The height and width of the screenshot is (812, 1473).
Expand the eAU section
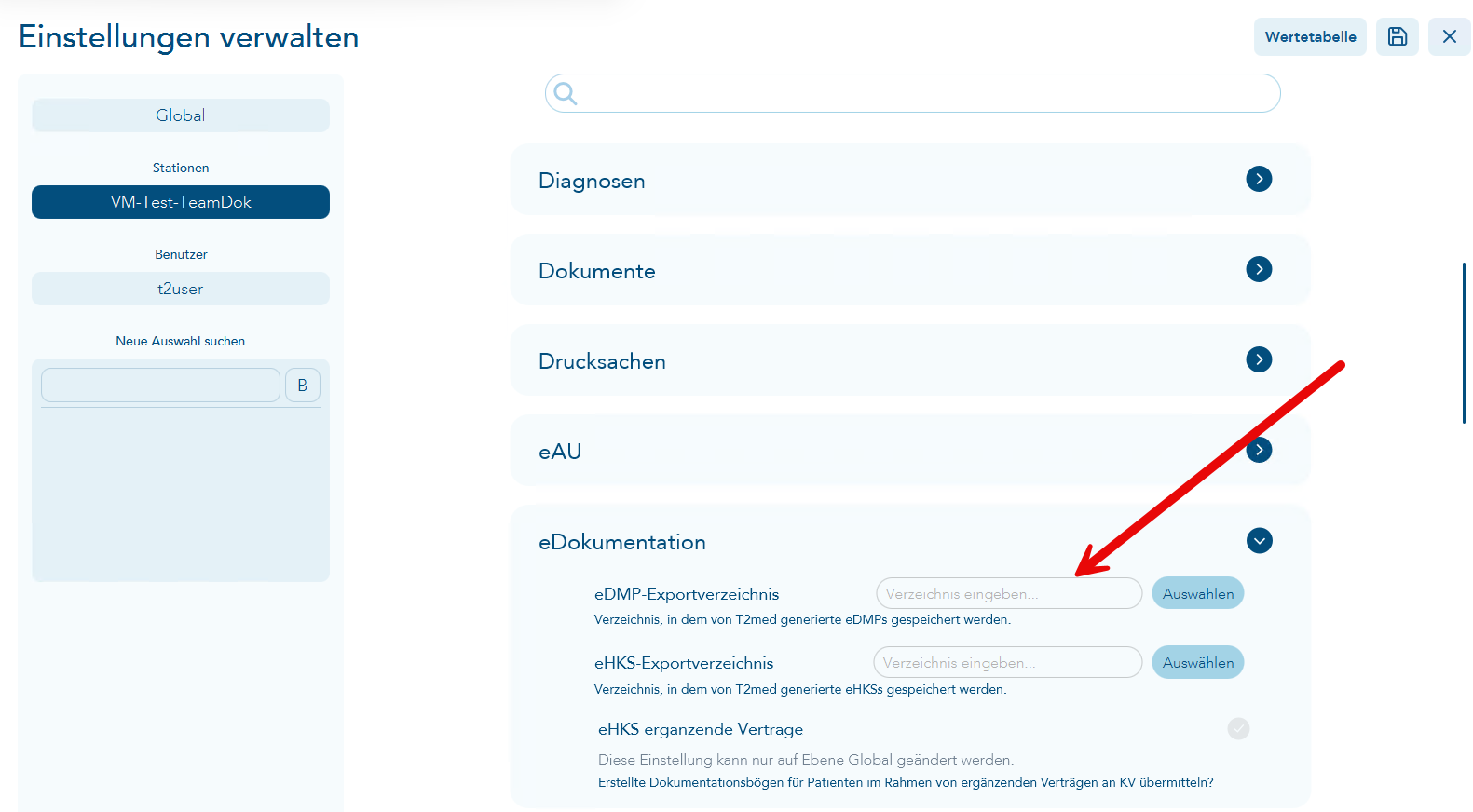(x=1259, y=450)
